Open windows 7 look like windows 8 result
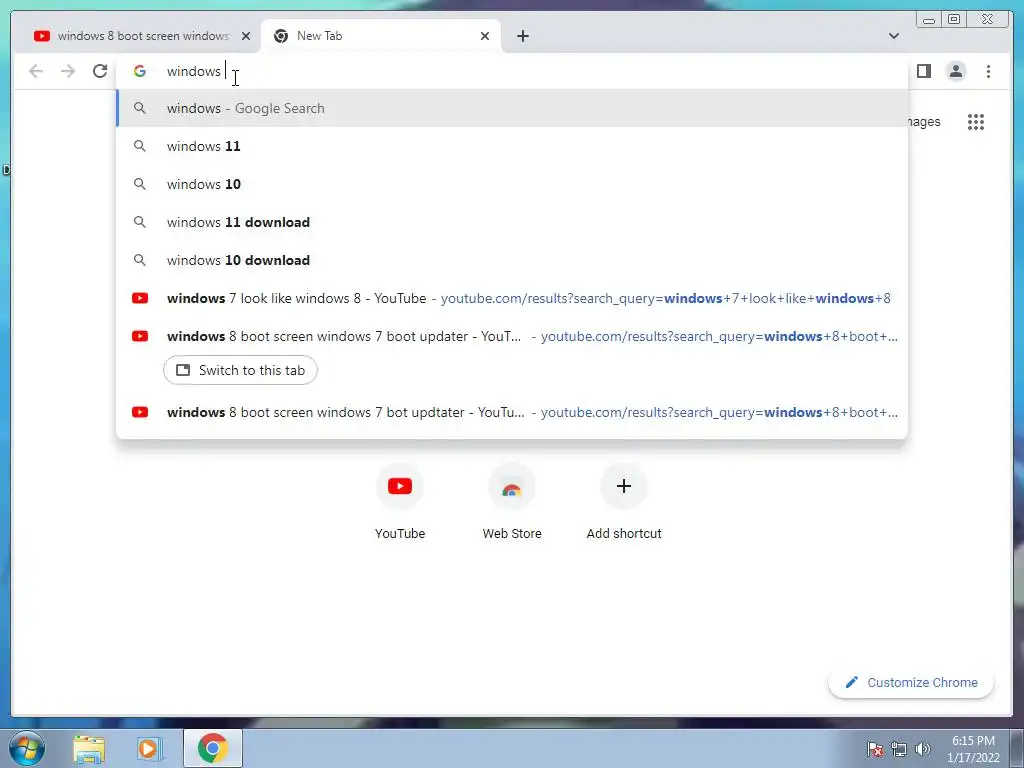Image resolution: width=1024 pixels, height=768 pixels. [512, 298]
